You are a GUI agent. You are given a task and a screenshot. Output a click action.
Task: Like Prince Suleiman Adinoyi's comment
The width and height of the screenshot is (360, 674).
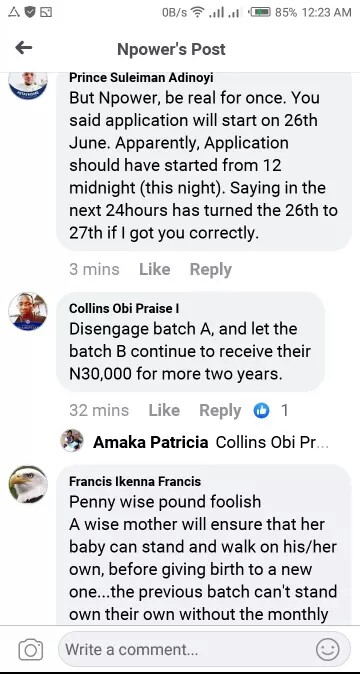point(155,270)
